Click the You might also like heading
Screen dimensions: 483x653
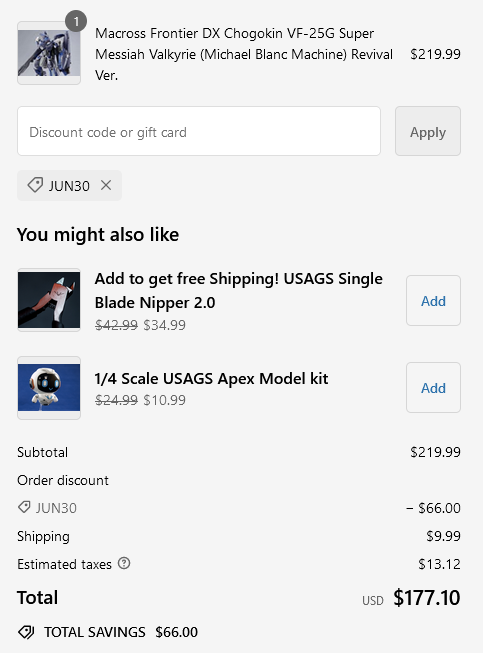98,234
